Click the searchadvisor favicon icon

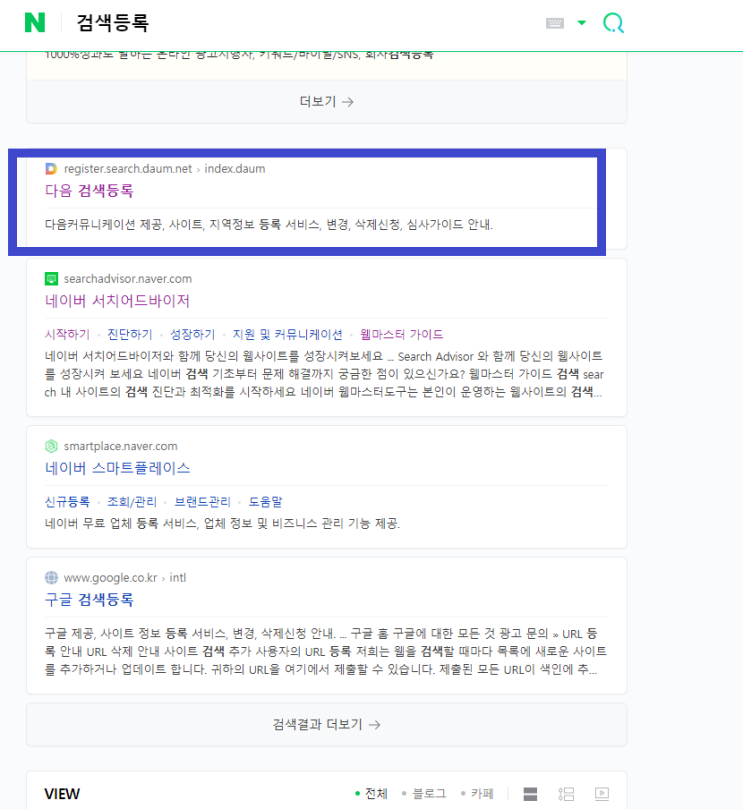pyautogui.click(x=51, y=279)
